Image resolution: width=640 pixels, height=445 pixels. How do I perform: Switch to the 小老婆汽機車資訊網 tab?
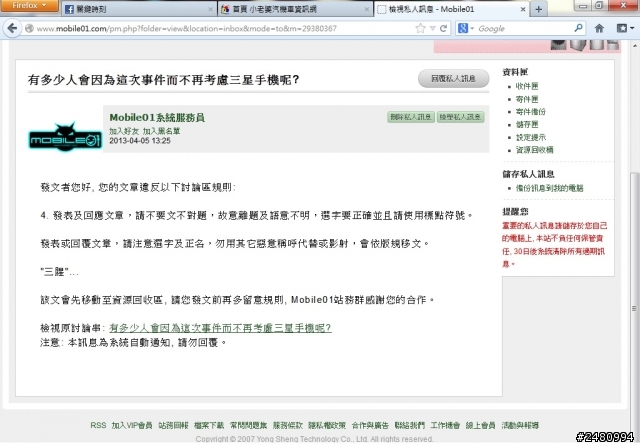pos(295,9)
